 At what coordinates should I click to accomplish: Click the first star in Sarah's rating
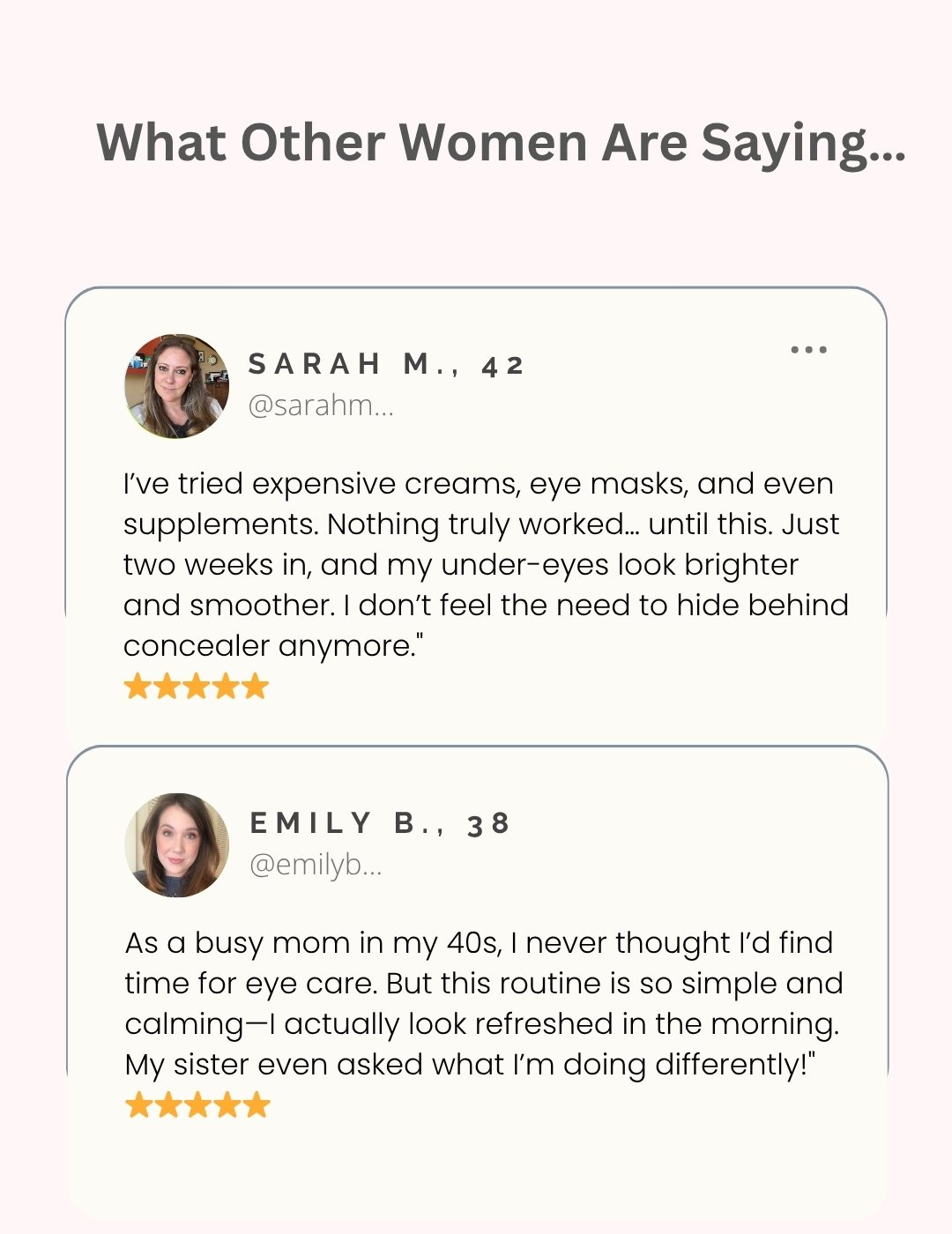tap(138, 686)
